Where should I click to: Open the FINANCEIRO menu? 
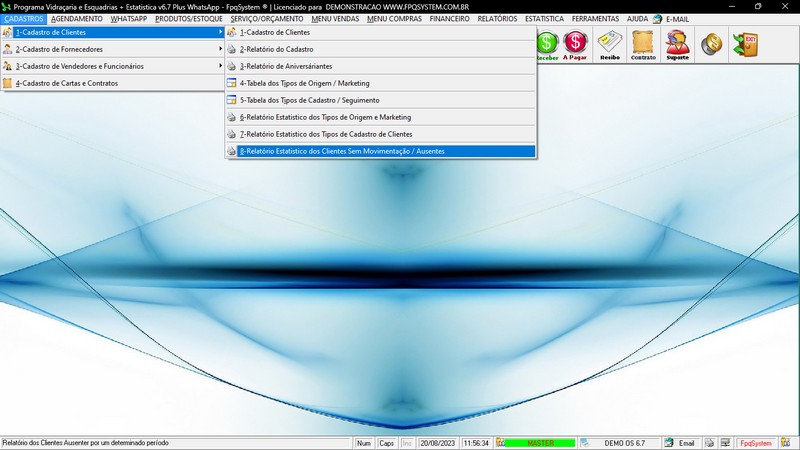point(449,19)
